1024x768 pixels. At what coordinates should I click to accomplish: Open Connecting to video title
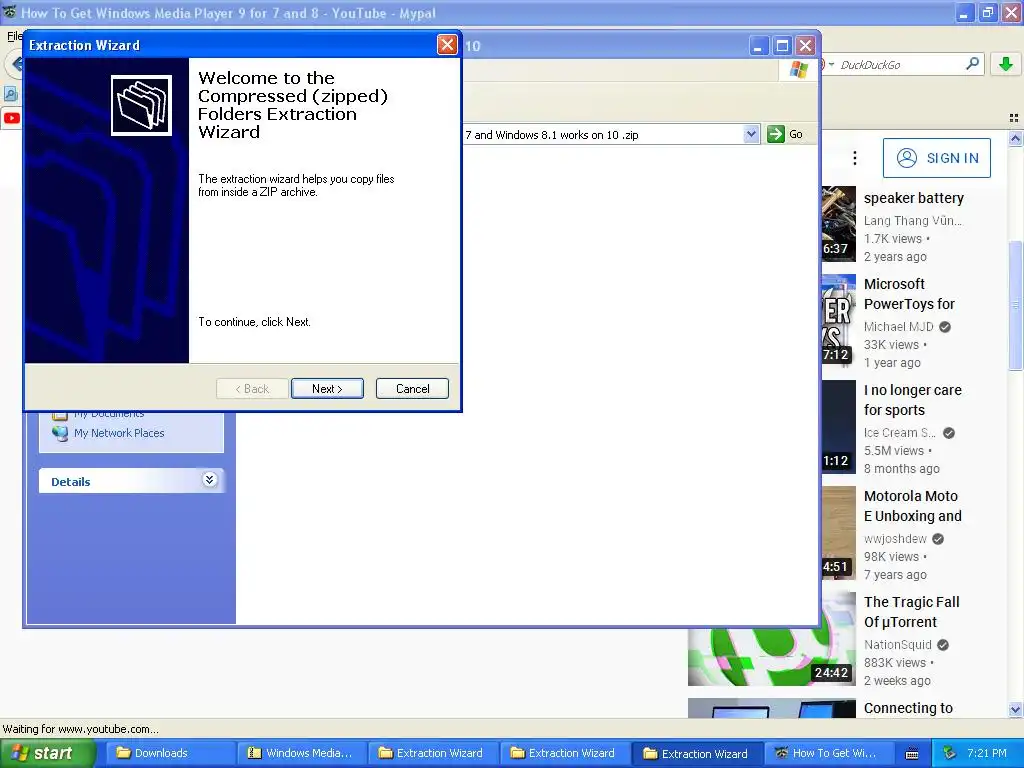tap(908, 708)
